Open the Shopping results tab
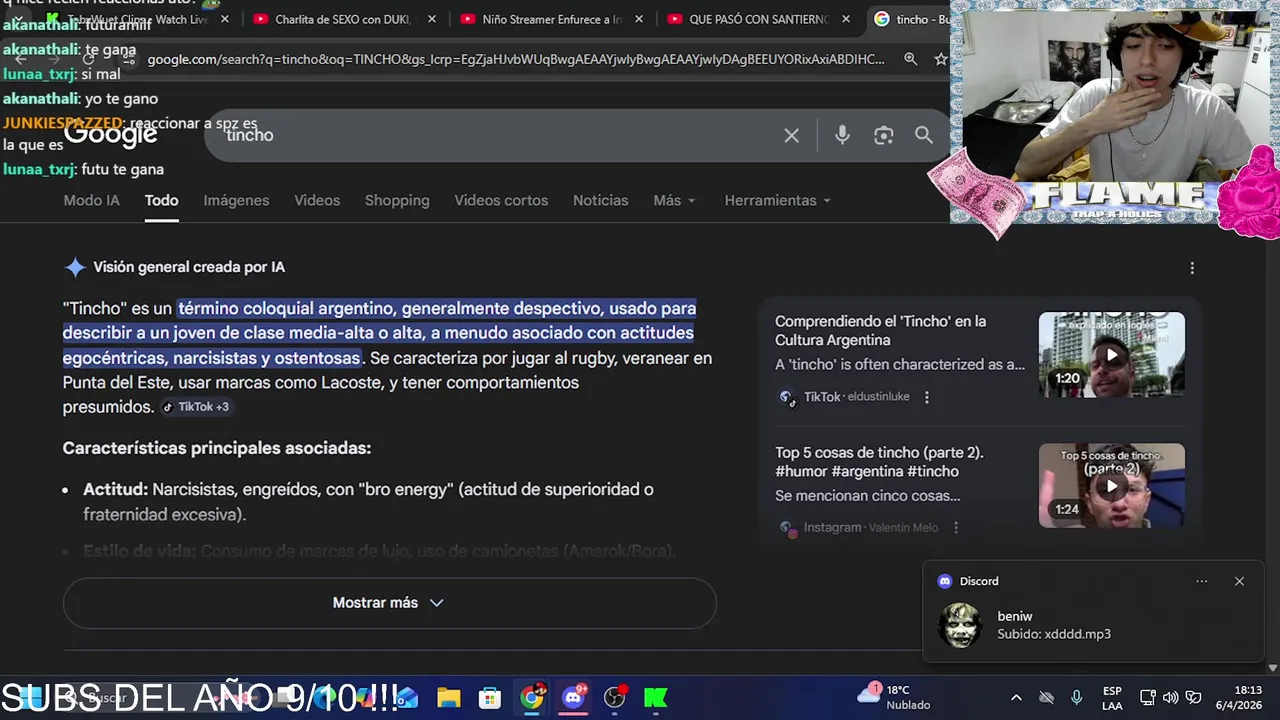The width and height of the screenshot is (1280, 720). (397, 200)
